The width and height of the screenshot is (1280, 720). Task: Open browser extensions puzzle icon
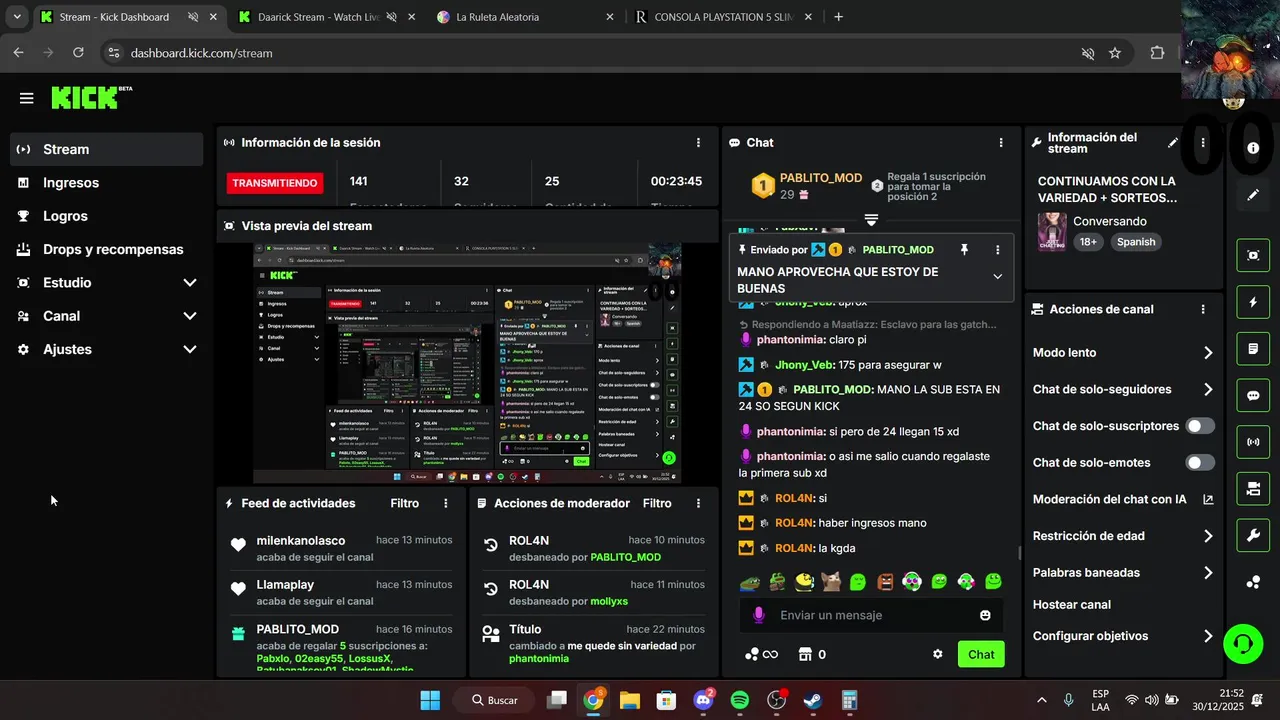[x=1158, y=53]
